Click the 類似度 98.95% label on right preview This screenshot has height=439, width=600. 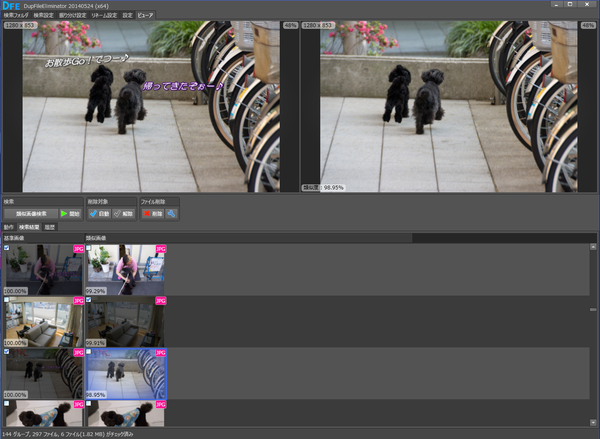[323, 188]
